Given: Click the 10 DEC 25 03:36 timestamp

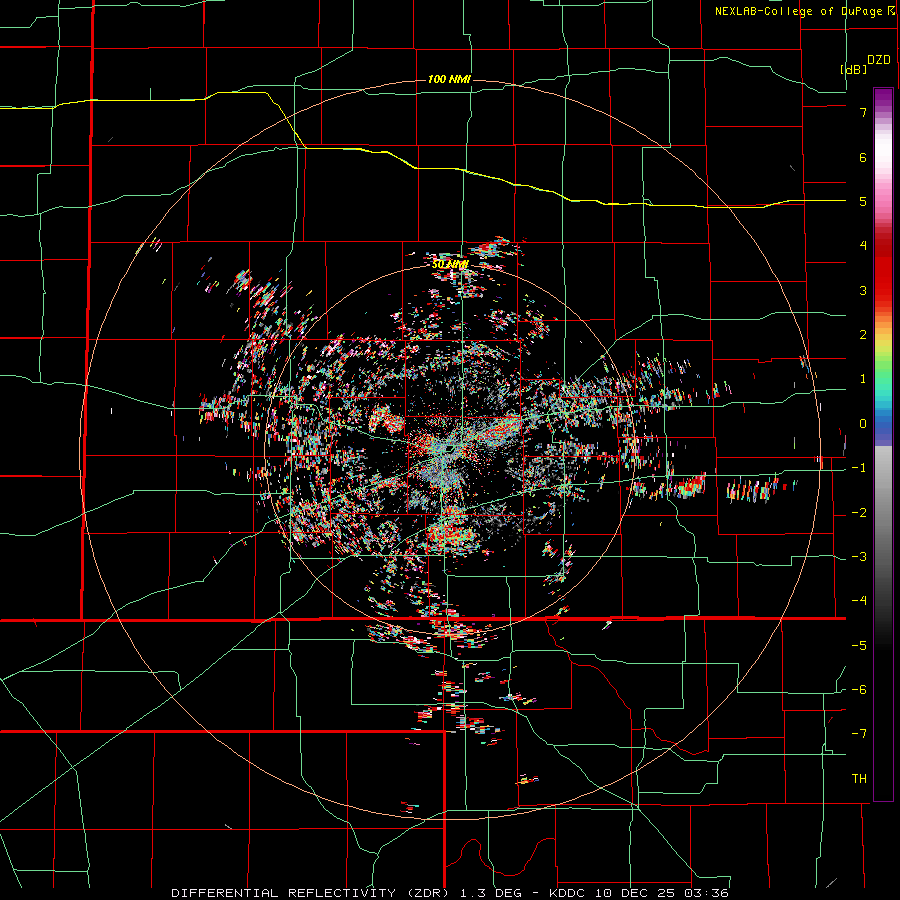Looking at the screenshot, I should [662, 893].
